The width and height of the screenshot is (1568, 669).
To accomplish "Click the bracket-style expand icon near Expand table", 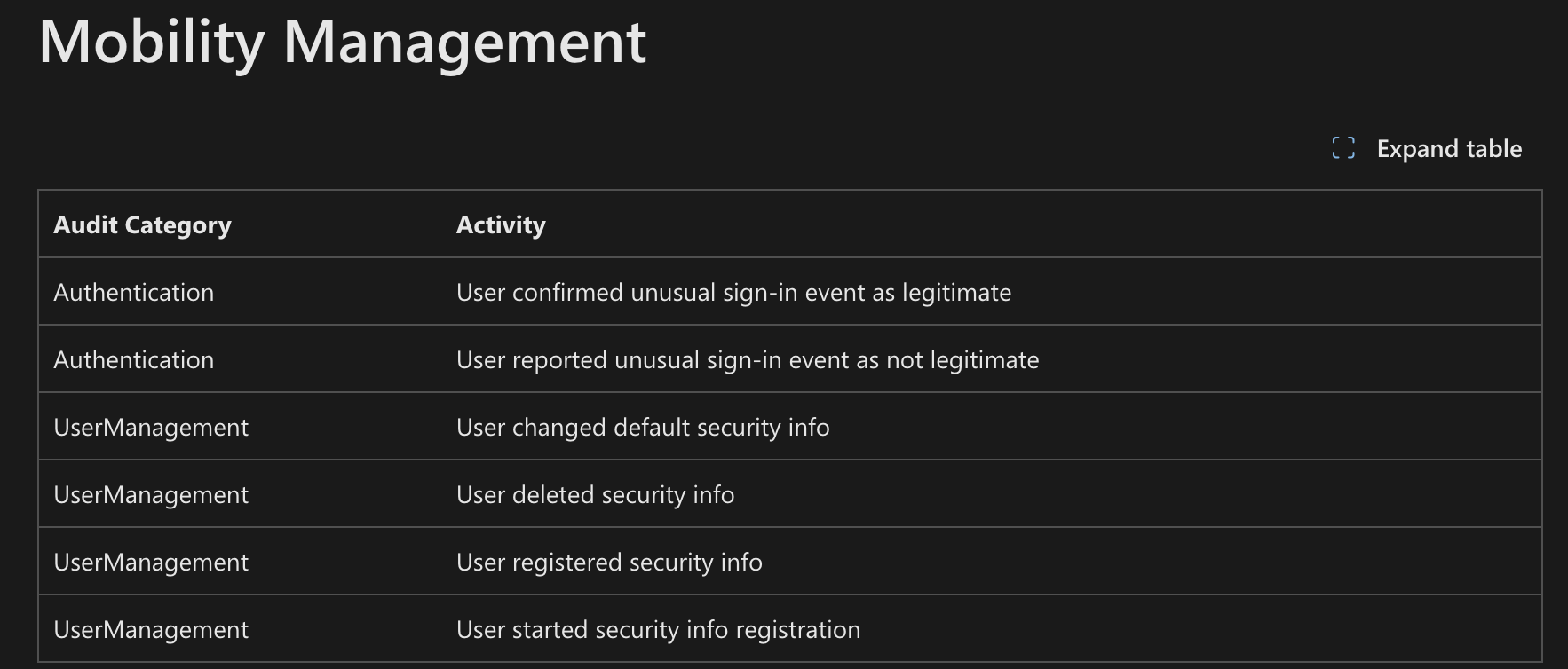I will tap(1345, 148).
